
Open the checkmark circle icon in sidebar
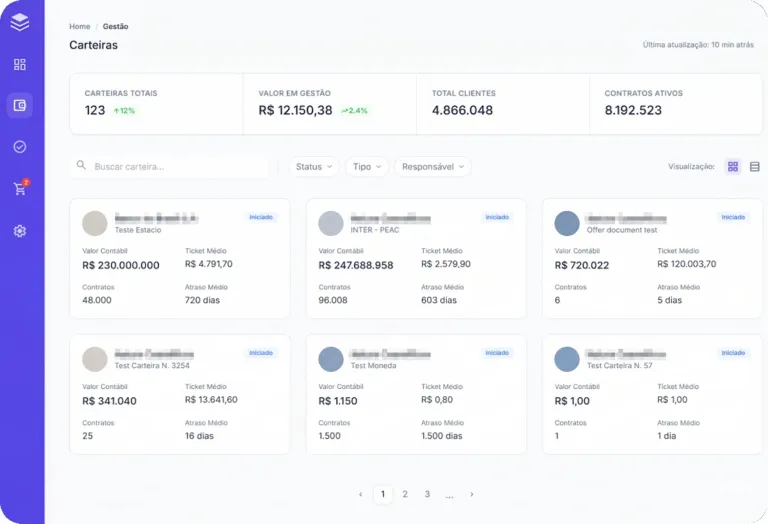(20, 146)
